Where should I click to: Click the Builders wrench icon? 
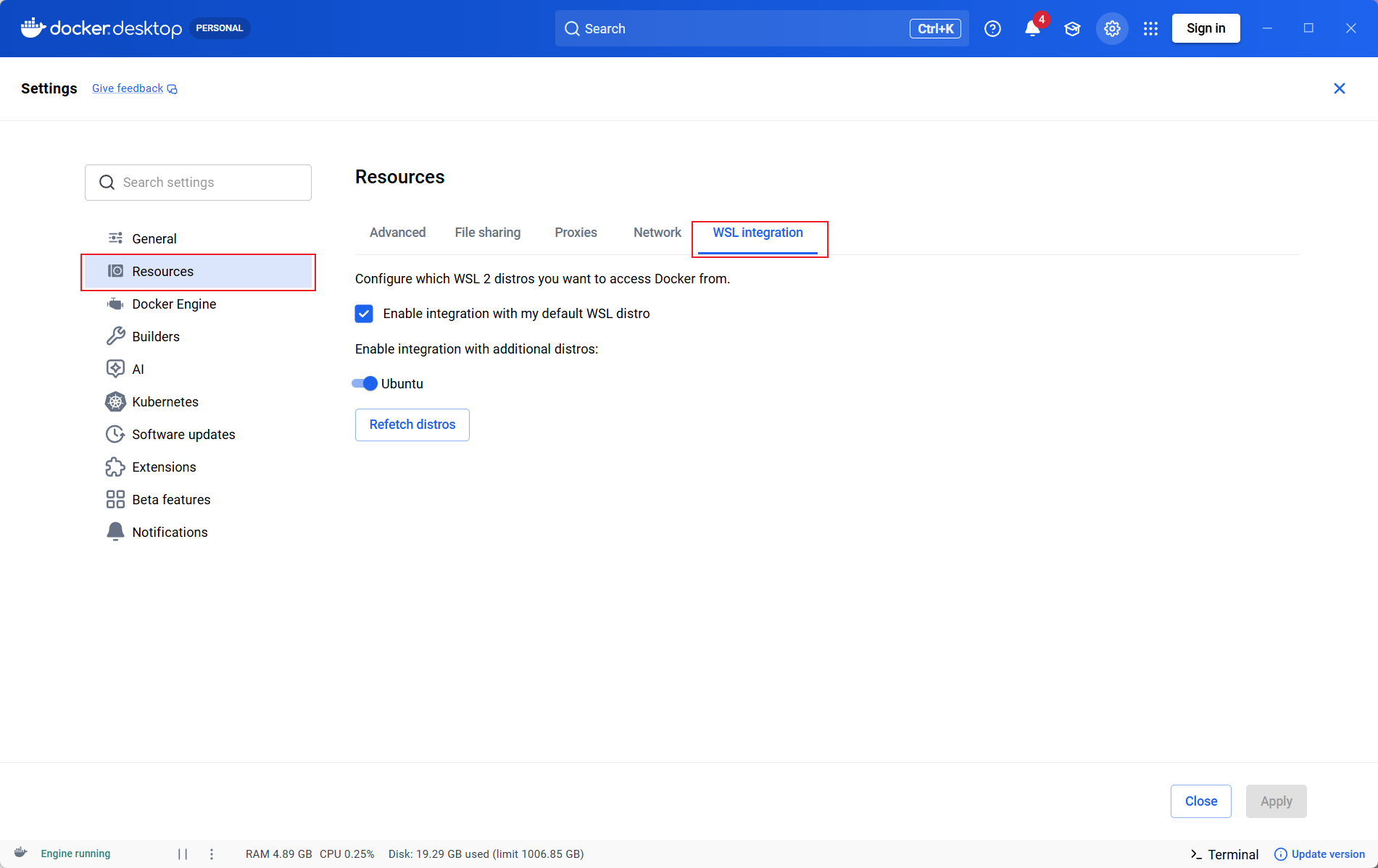115,336
